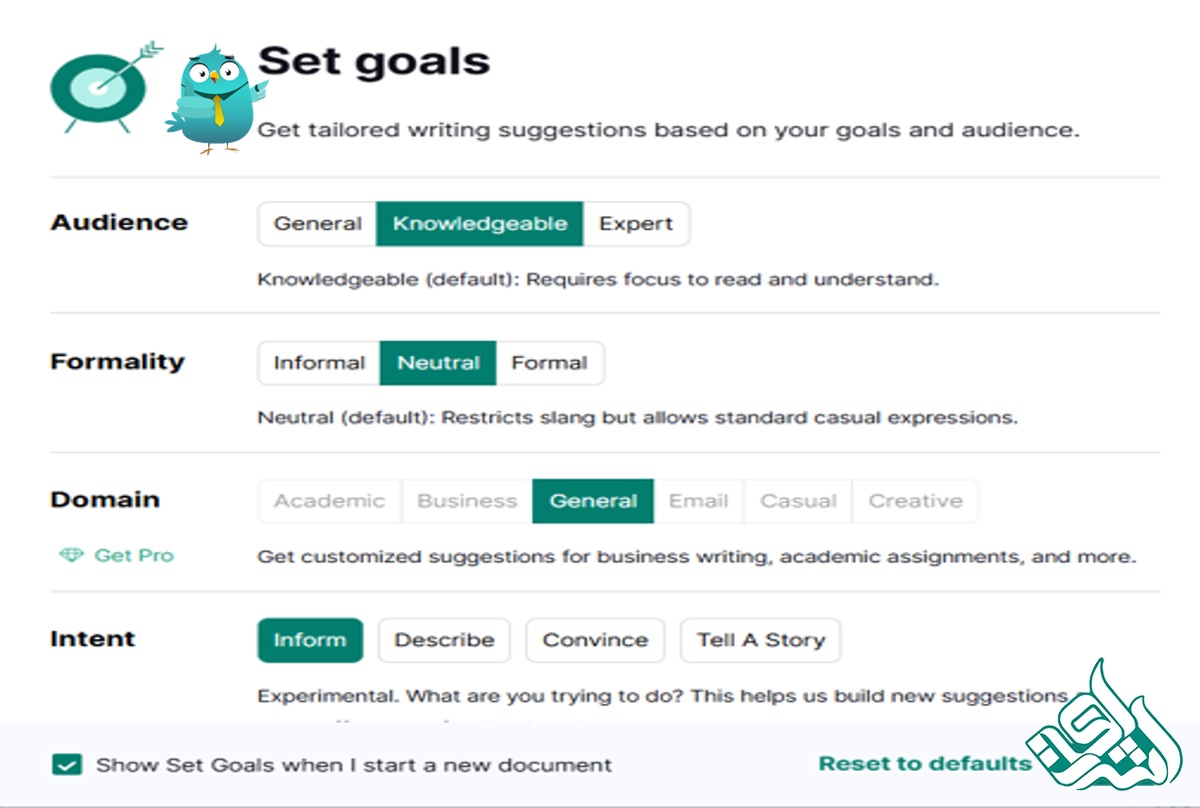Click Reset to defaults link

(924, 764)
